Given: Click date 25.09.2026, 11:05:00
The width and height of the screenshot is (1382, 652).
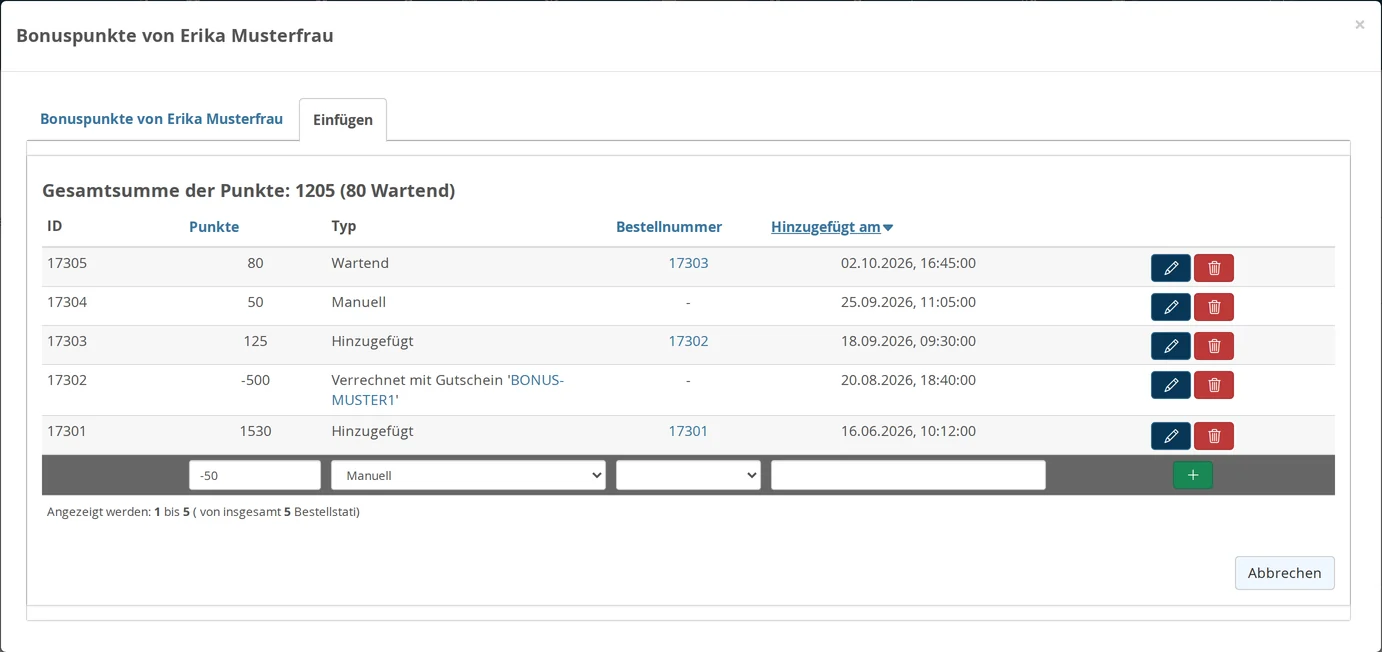Looking at the screenshot, I should pos(908,302).
